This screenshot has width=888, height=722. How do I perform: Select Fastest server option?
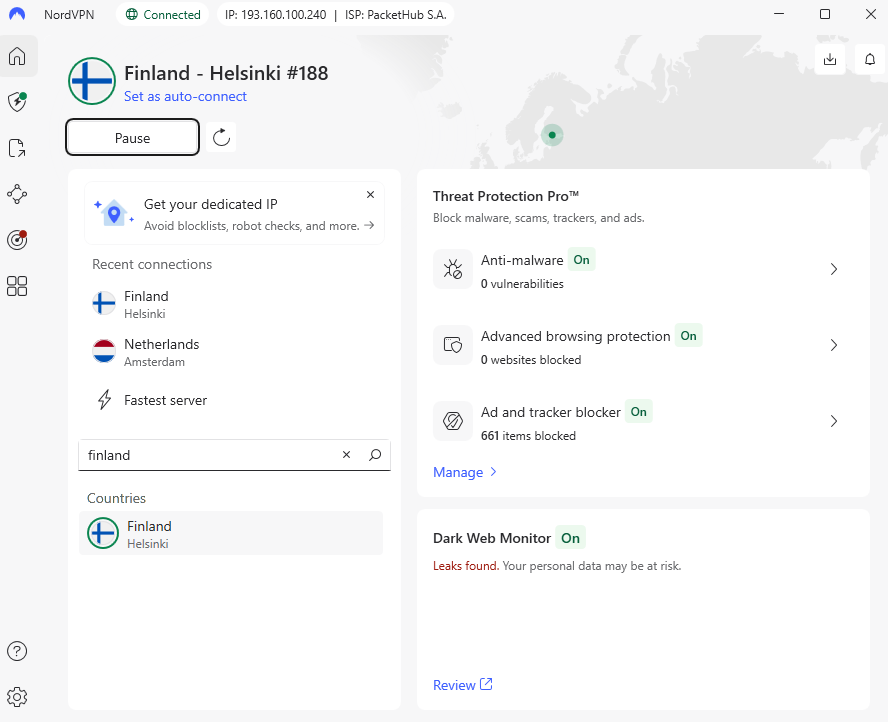click(234, 400)
